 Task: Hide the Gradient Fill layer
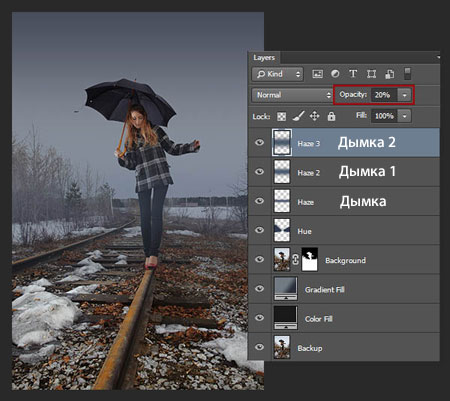click(x=259, y=289)
